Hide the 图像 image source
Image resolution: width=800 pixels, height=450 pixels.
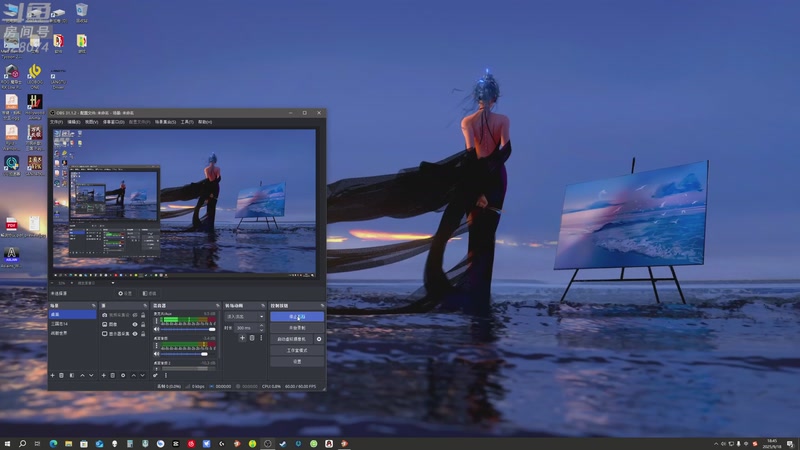(x=135, y=324)
